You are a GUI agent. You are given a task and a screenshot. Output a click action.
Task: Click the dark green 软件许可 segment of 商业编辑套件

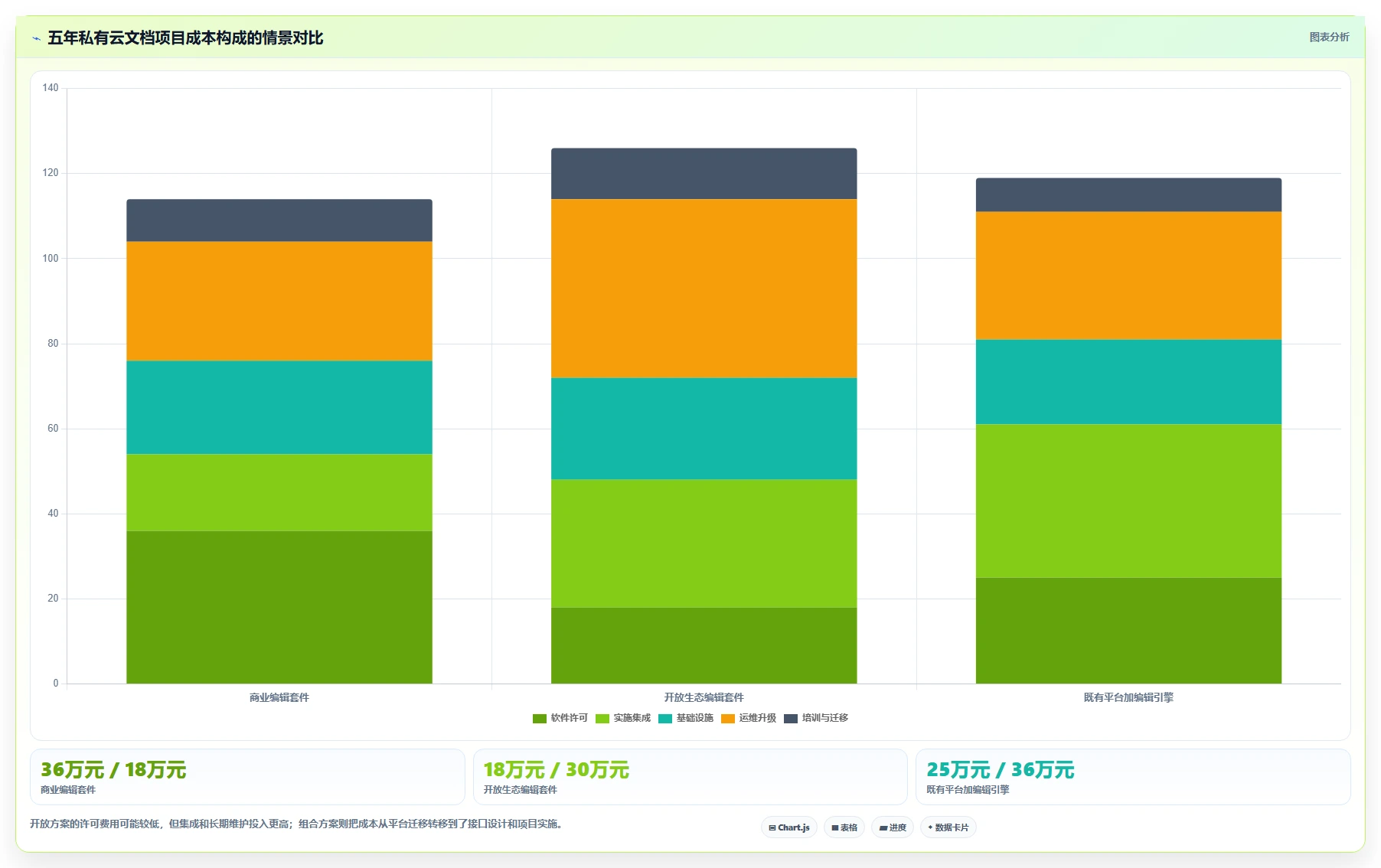279,607
